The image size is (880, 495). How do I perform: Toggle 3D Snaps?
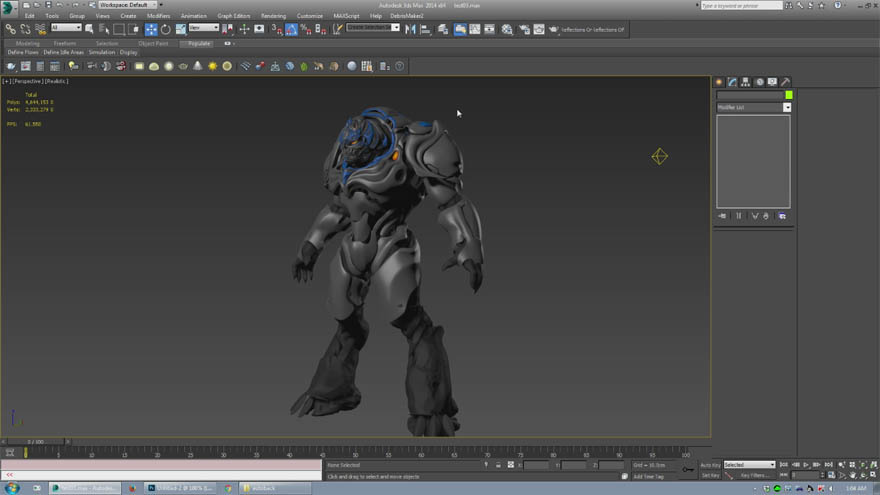(x=277, y=29)
